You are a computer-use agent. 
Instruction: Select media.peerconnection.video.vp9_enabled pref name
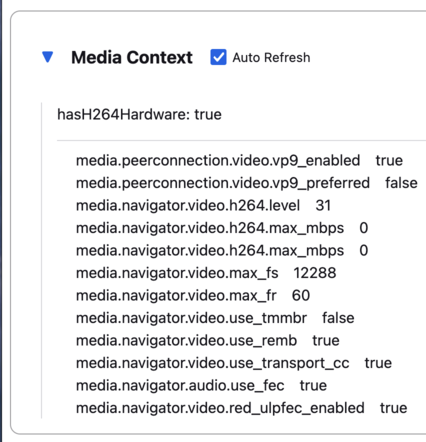coord(218,161)
